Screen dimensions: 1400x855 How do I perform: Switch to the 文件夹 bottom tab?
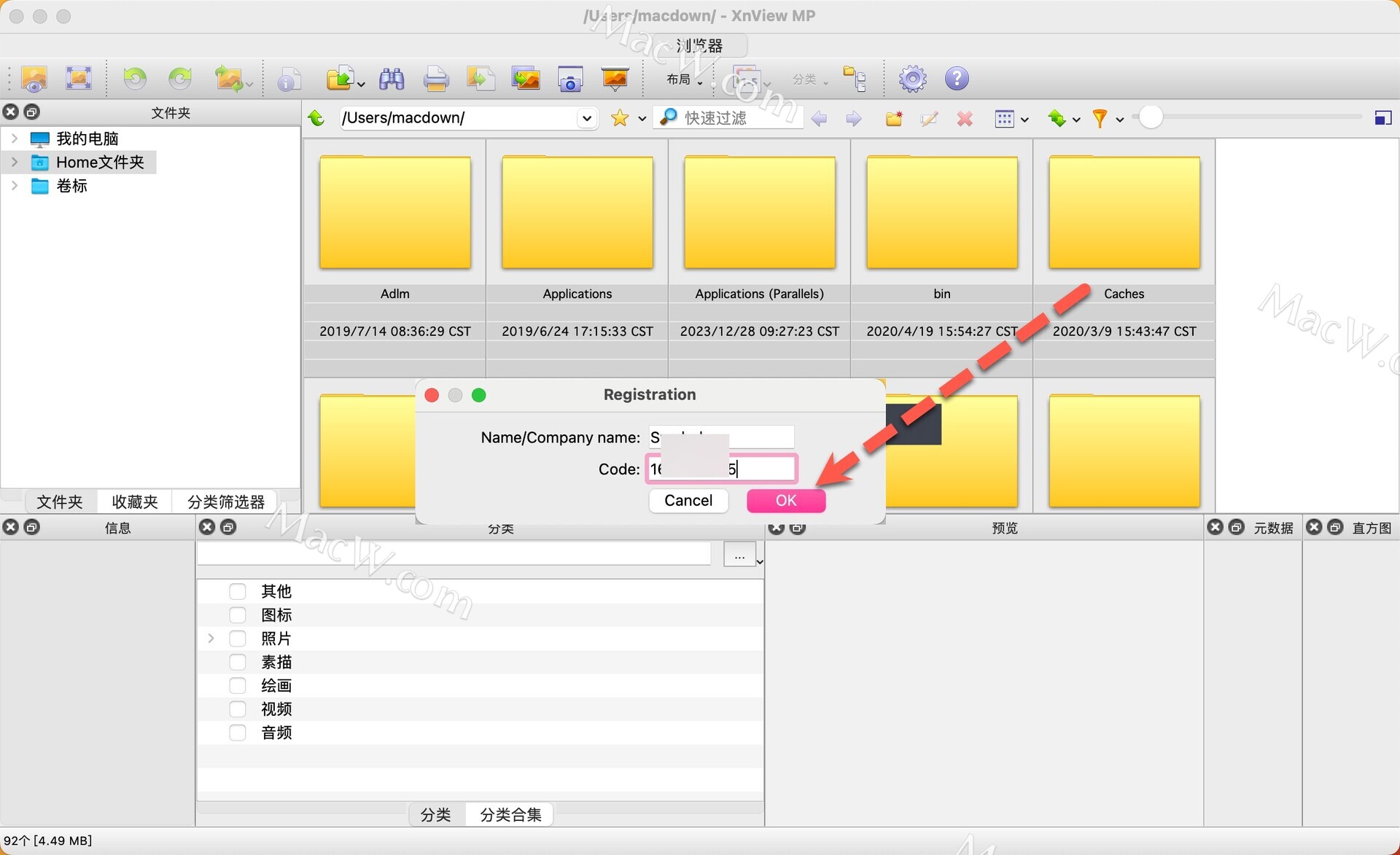(x=60, y=501)
